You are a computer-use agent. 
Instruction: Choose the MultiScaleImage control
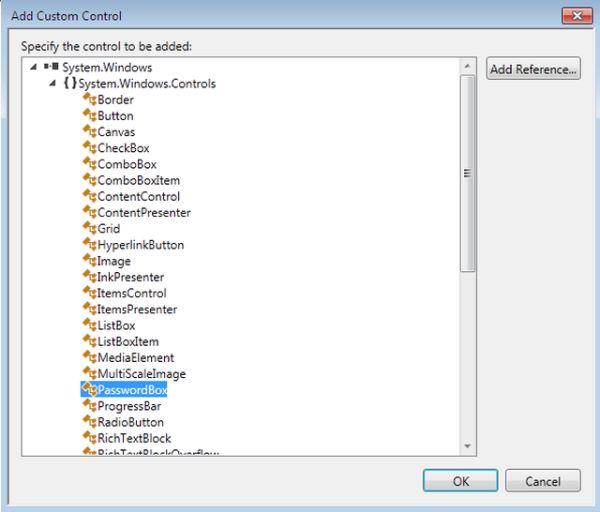(134, 373)
